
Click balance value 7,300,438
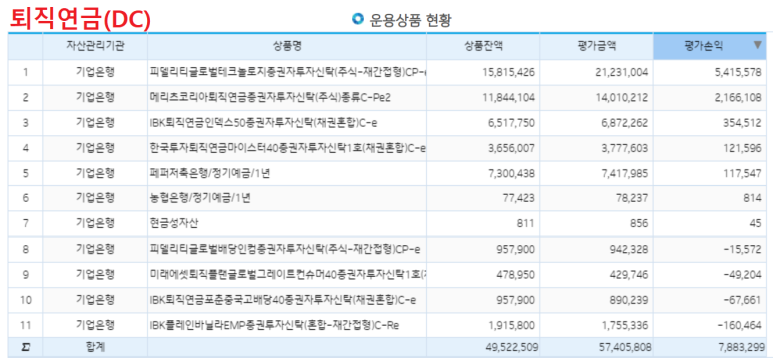(x=510, y=174)
